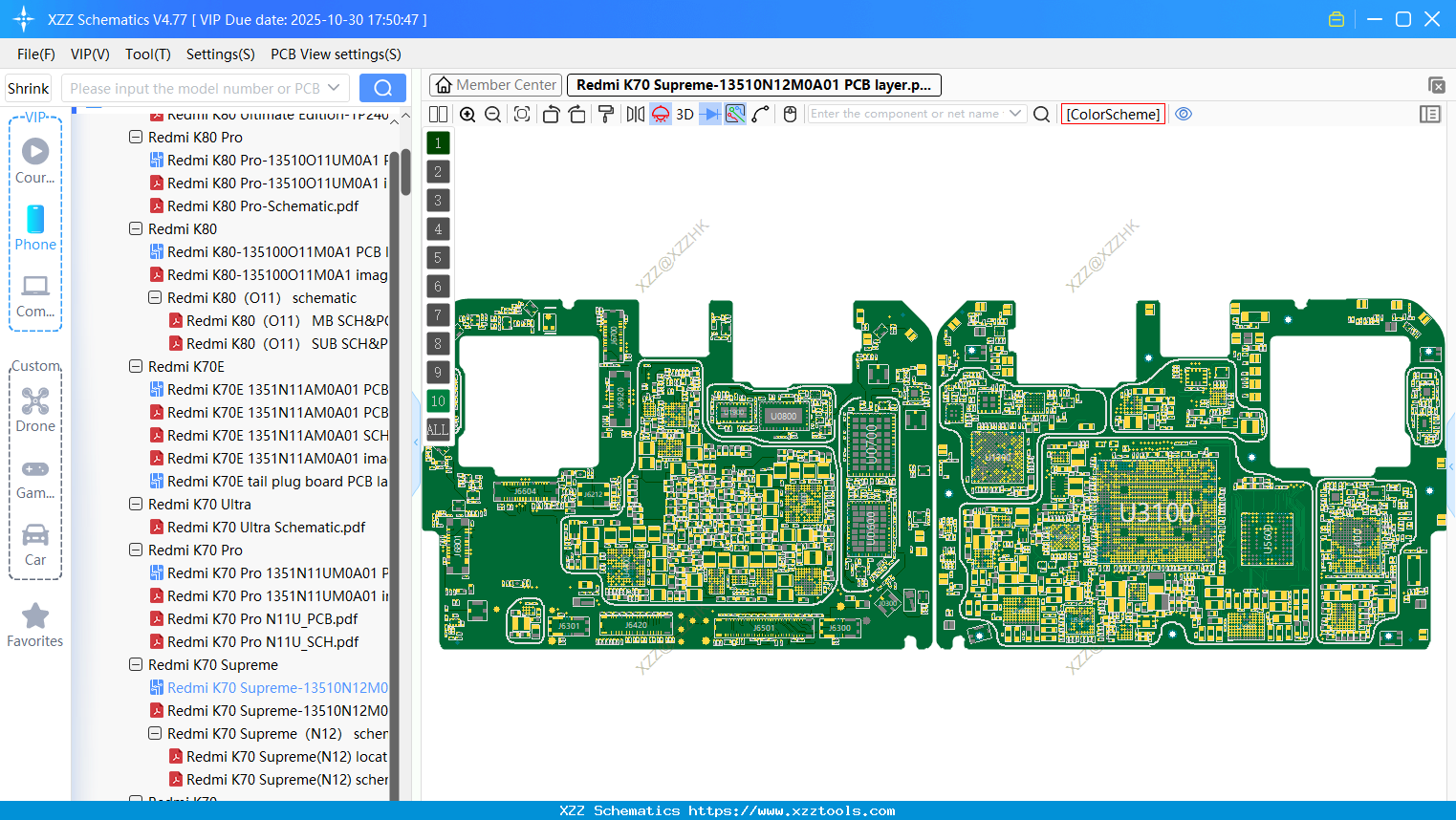Collapse the Redmi K80 Pro tree node
The width and height of the screenshot is (1456, 820).
point(136,137)
